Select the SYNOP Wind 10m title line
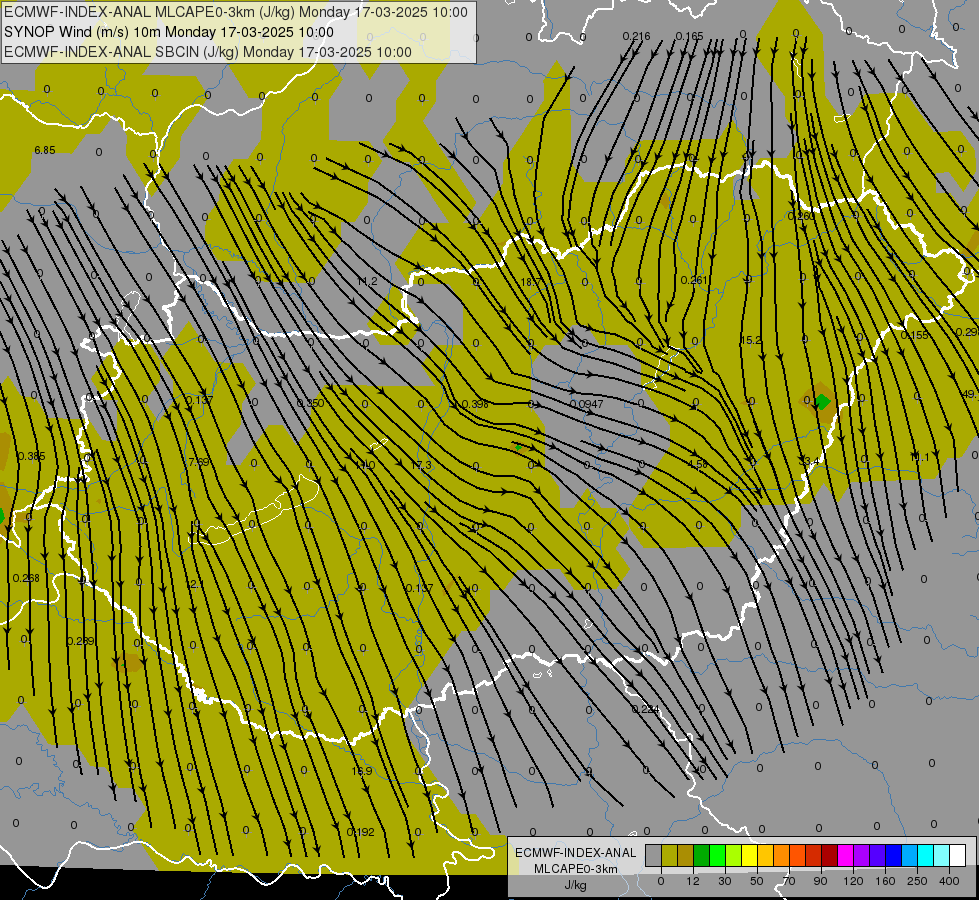Image resolution: width=979 pixels, height=900 pixels. coord(169,32)
